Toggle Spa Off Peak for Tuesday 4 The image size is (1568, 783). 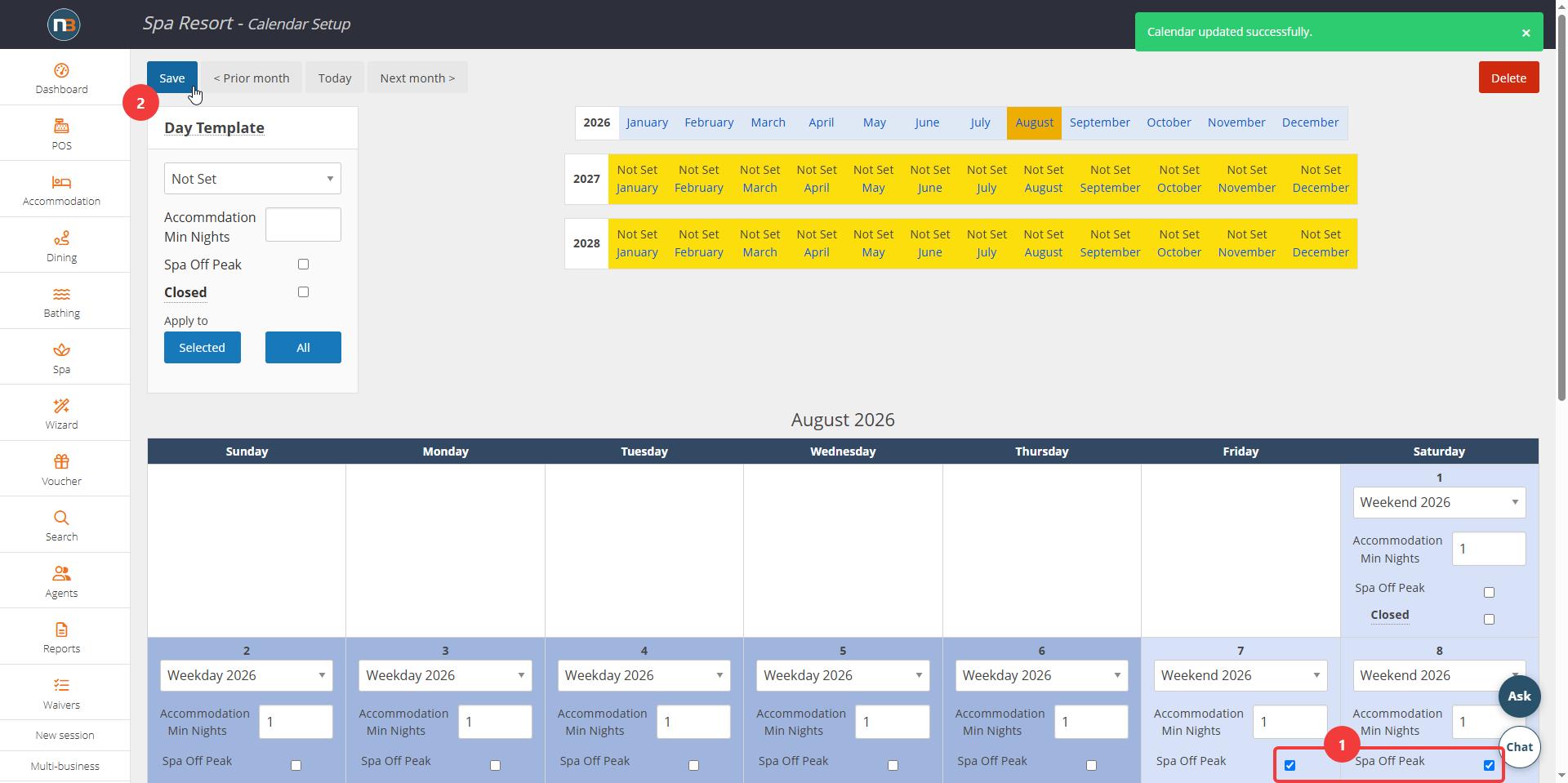click(x=693, y=766)
